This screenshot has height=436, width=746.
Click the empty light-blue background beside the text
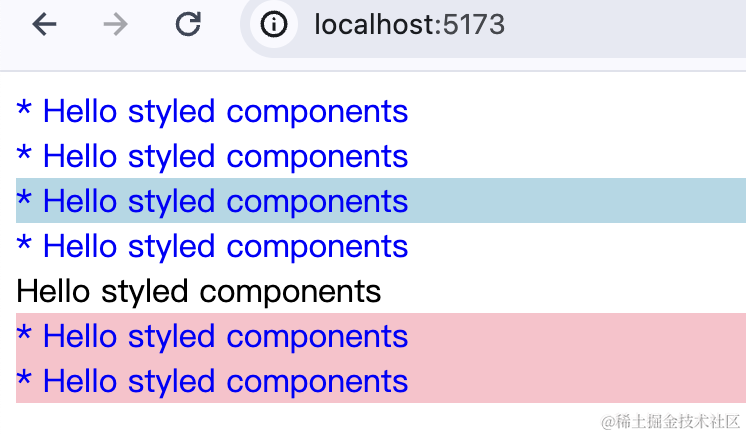point(577,200)
